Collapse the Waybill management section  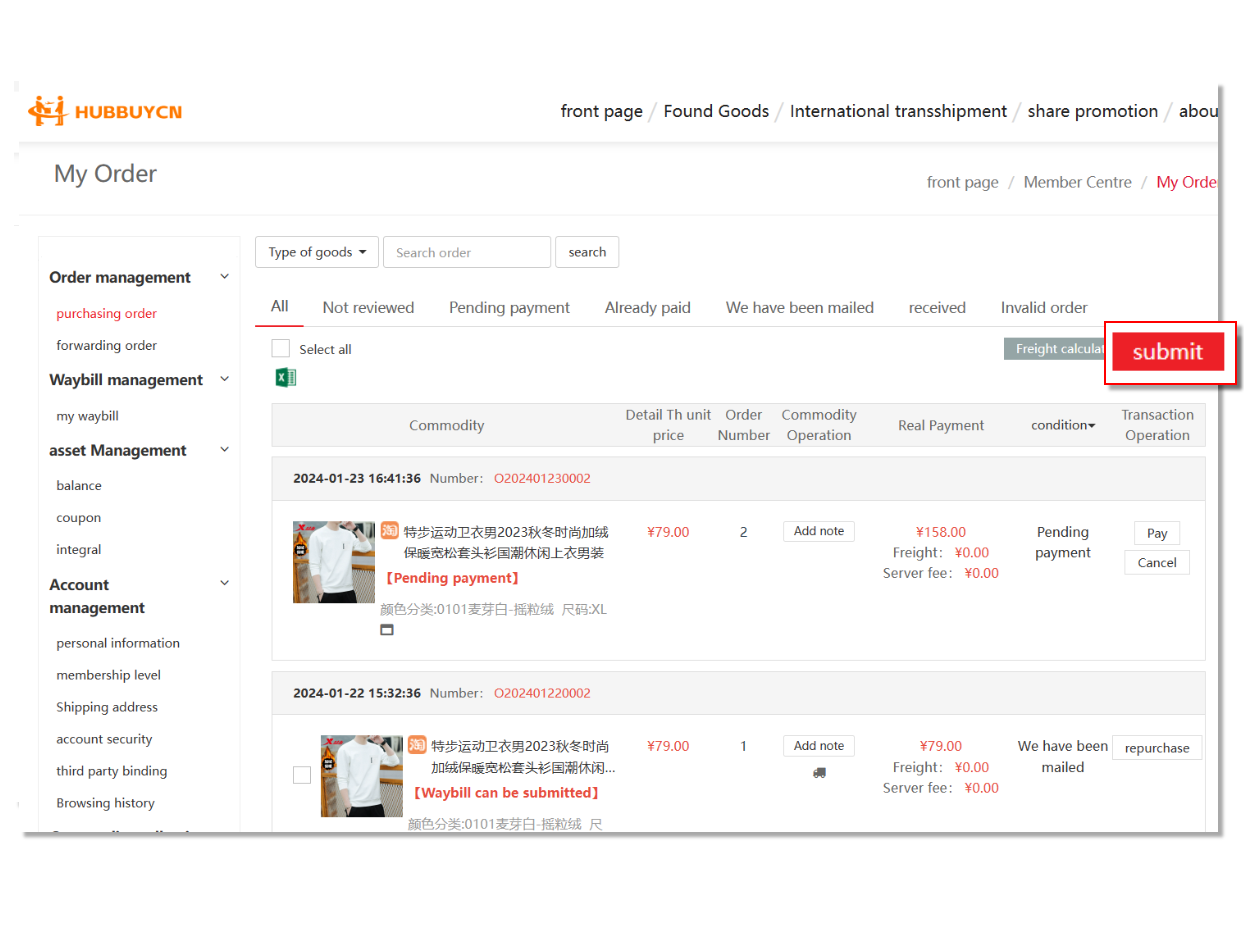click(x=224, y=379)
